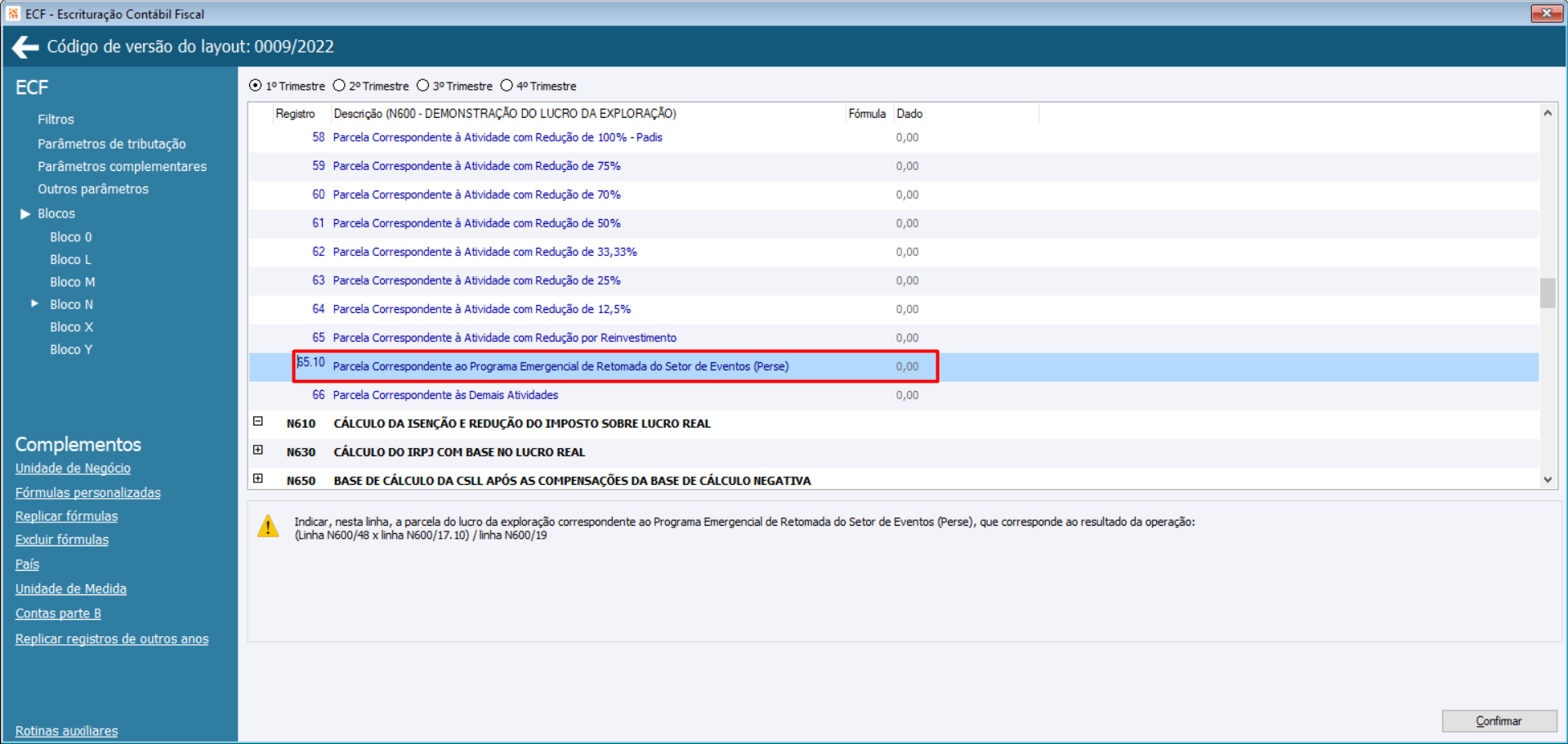Select the 2º Trimestre radio button
The image size is (1568, 744).
[339, 86]
